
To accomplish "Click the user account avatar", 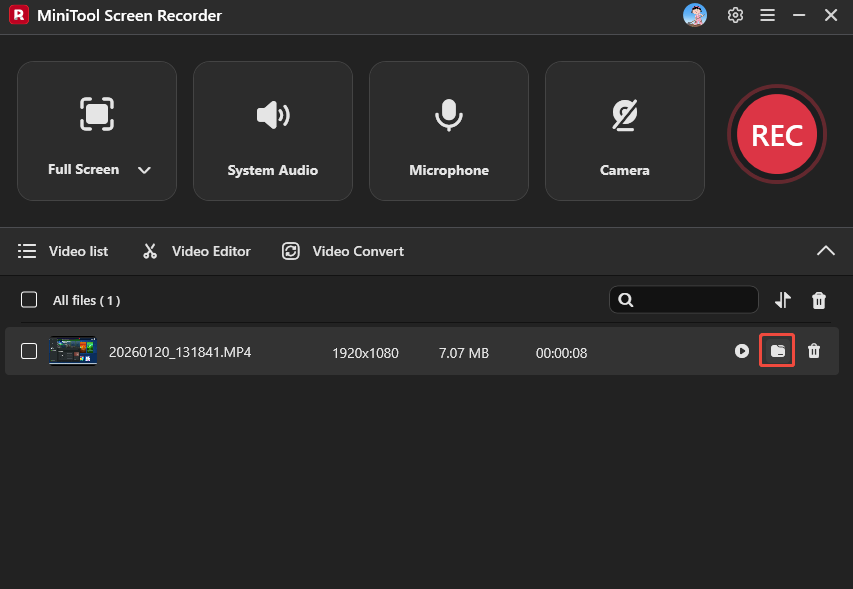I will click(x=695, y=15).
